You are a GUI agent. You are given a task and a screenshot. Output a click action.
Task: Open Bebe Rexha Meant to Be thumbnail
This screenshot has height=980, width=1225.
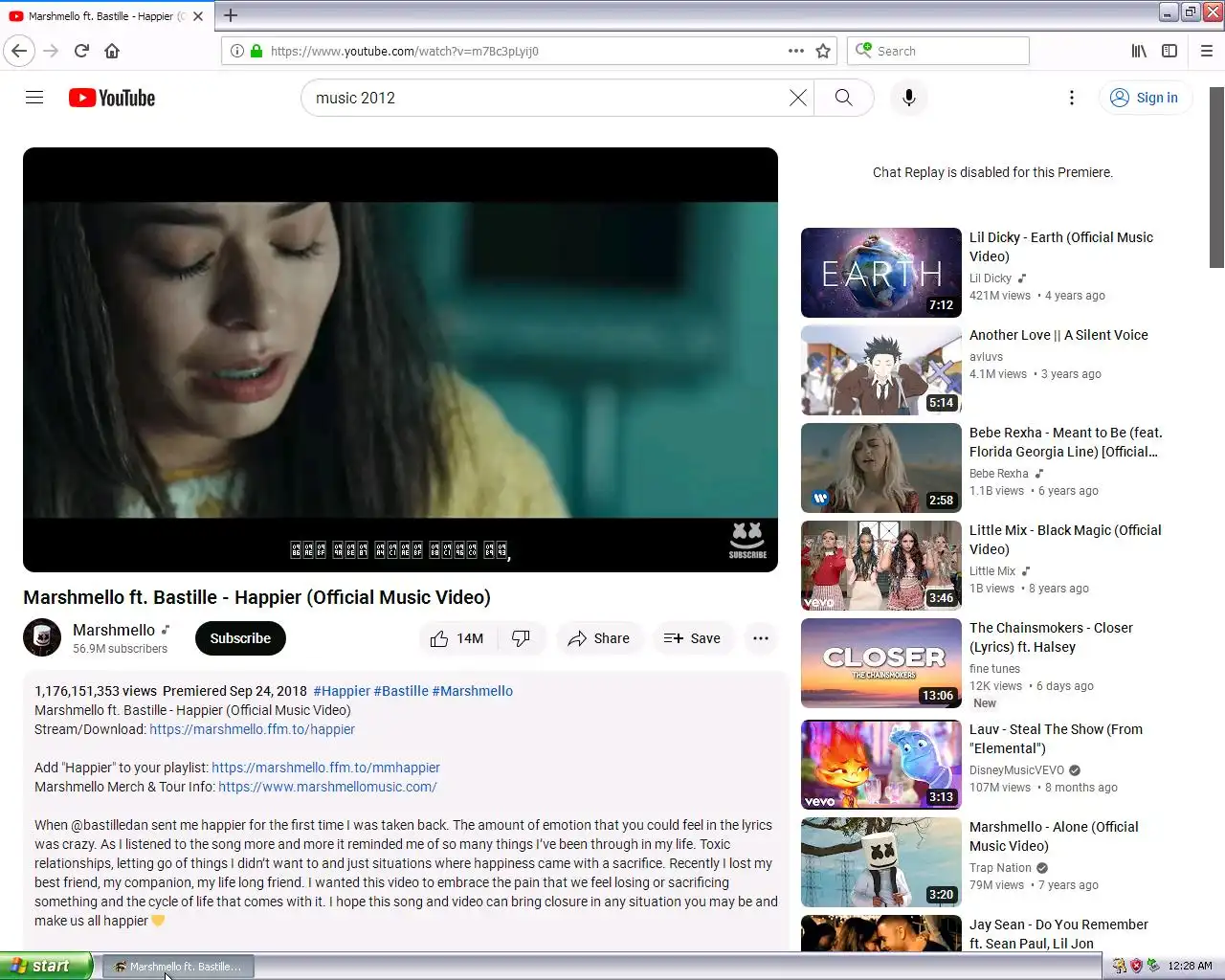[x=881, y=468]
